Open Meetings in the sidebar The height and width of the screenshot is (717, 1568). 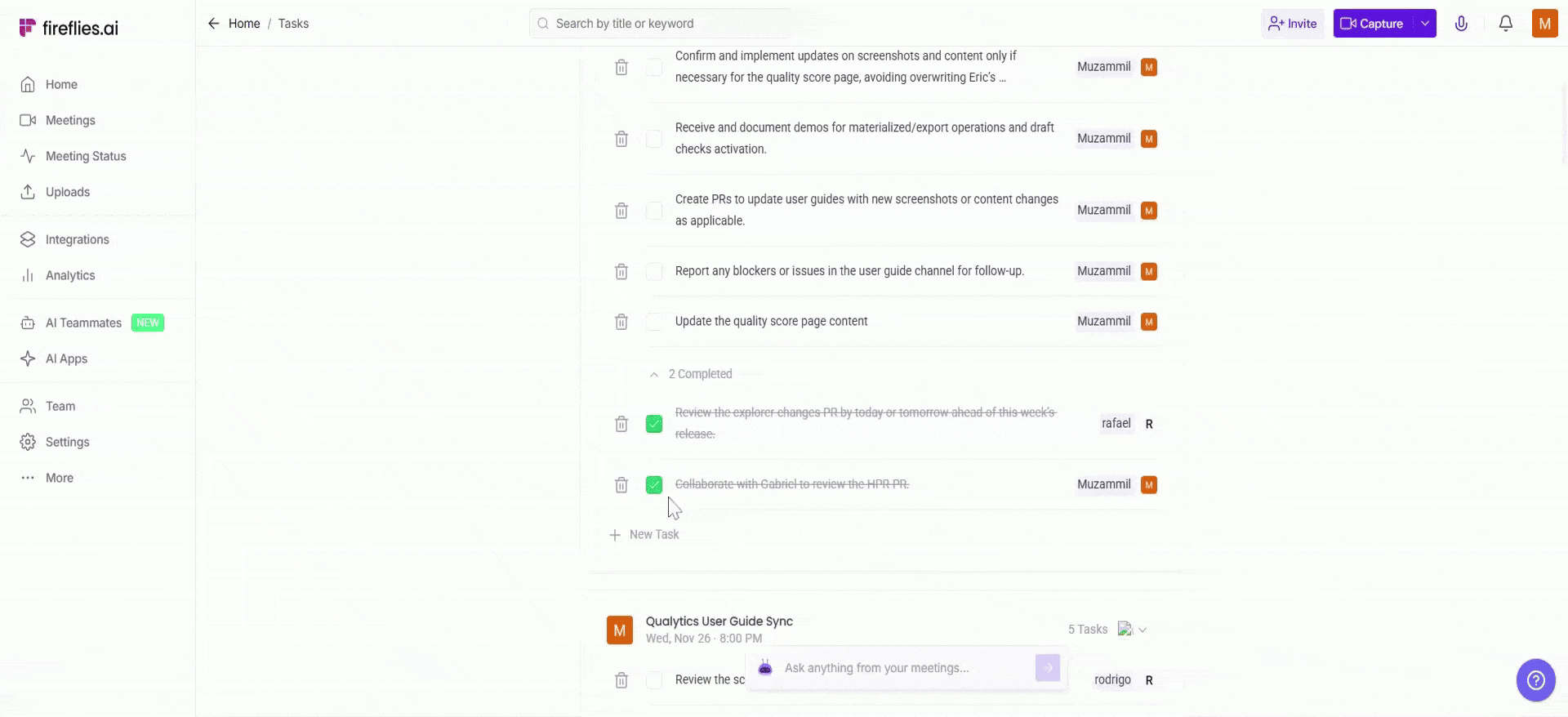pos(70,120)
